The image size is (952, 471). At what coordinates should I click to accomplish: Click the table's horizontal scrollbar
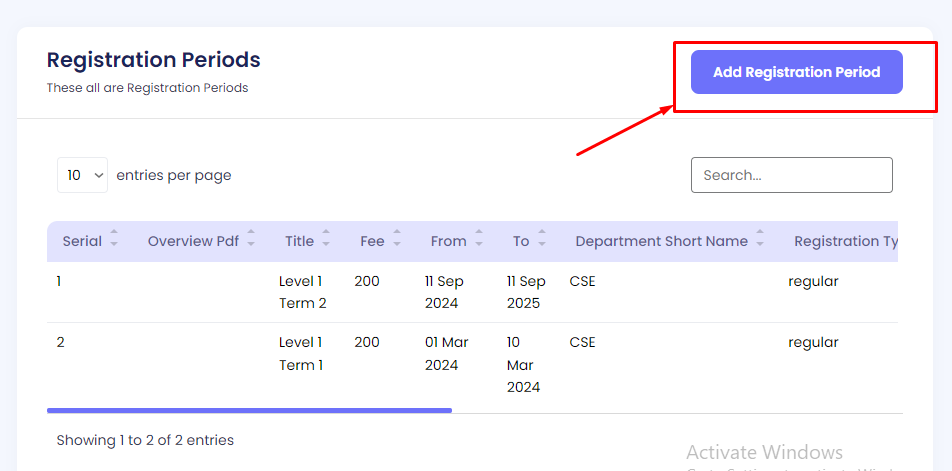coord(249,410)
